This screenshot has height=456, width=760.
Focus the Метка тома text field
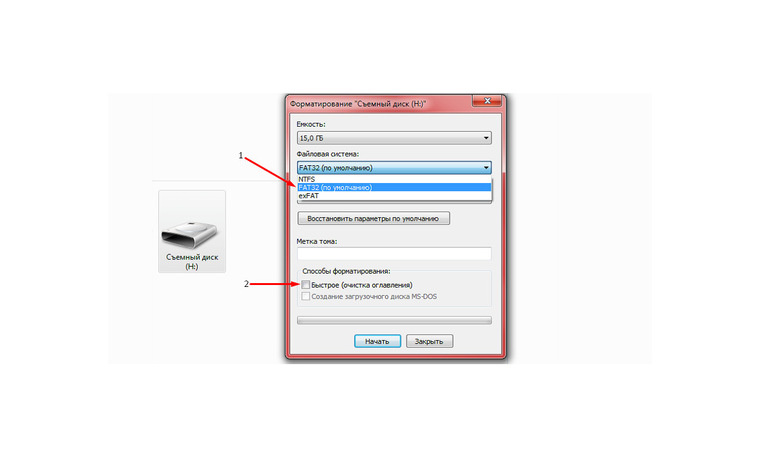[394, 253]
